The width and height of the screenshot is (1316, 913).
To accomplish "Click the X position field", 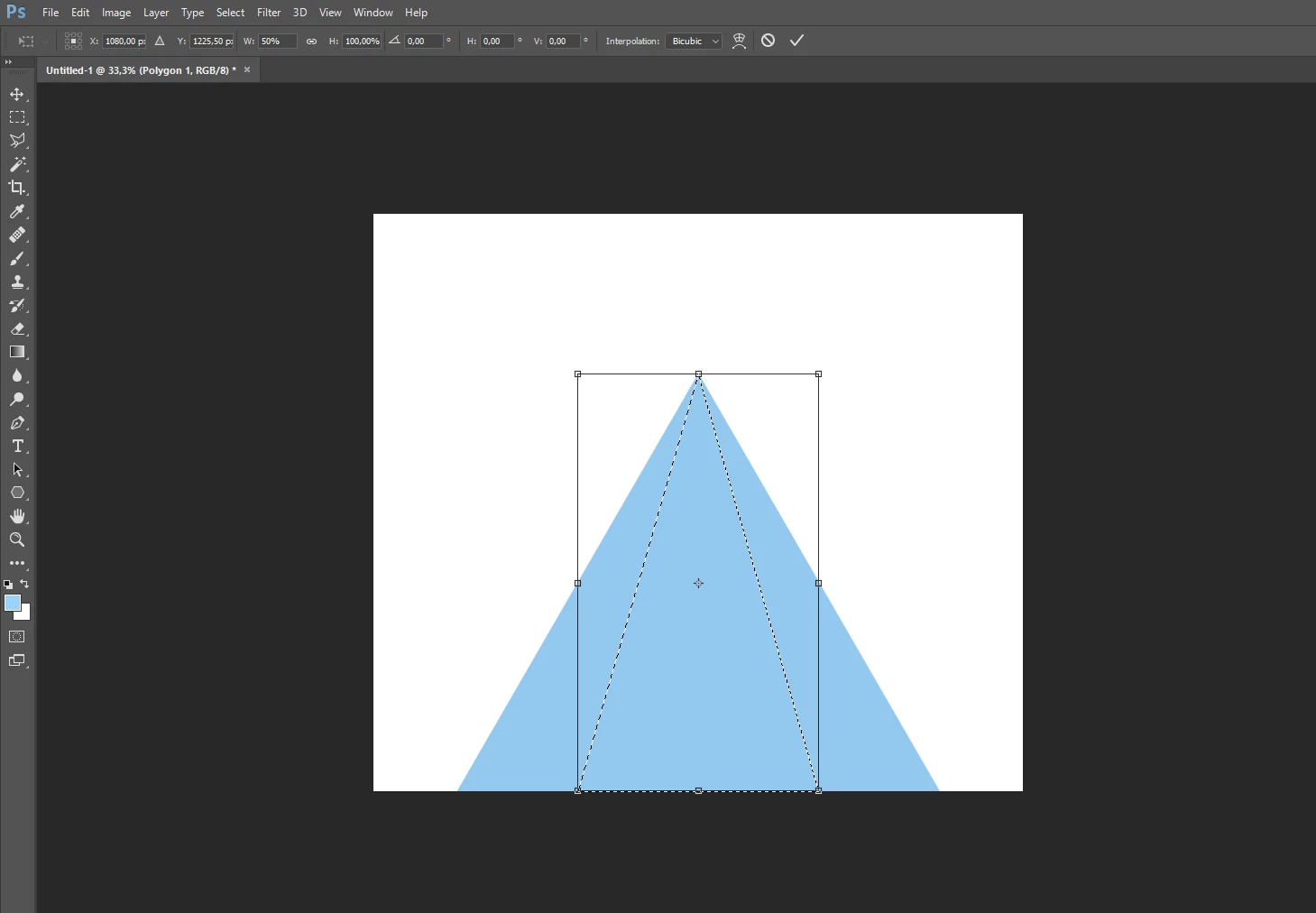I will tap(124, 41).
